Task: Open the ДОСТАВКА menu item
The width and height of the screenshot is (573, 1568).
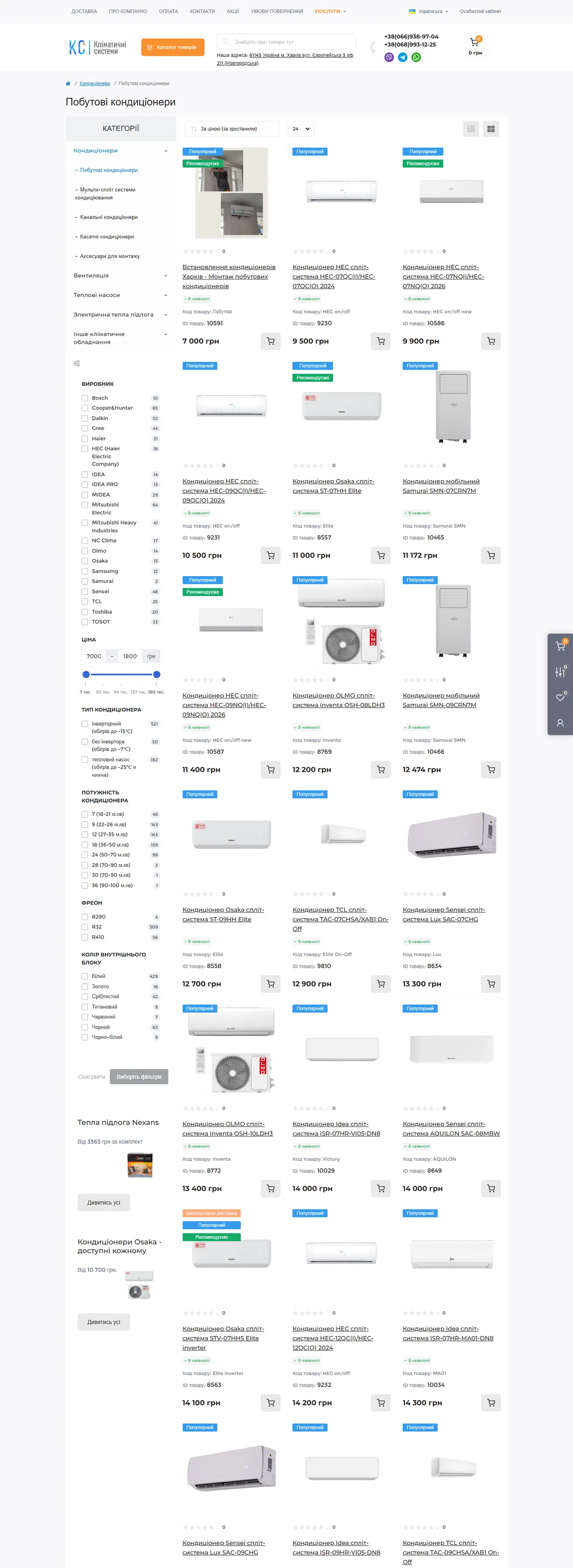Action: coord(84,11)
